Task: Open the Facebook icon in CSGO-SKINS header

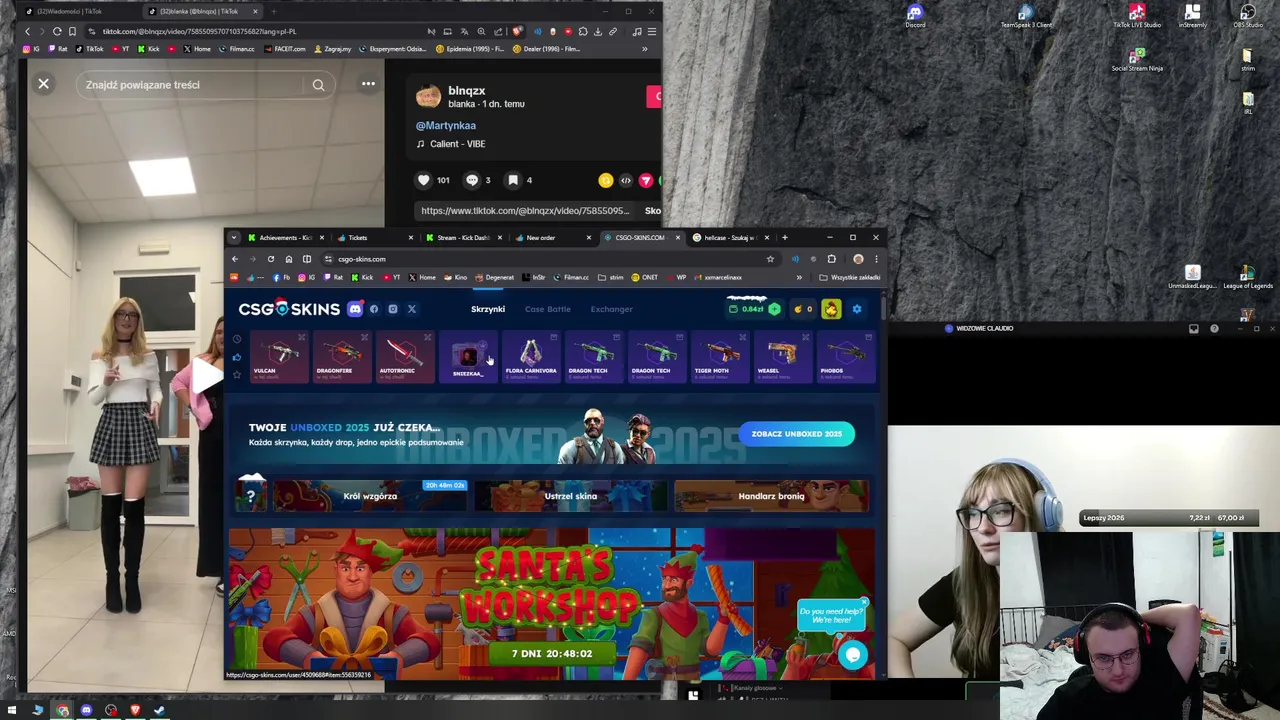Action: click(x=374, y=309)
